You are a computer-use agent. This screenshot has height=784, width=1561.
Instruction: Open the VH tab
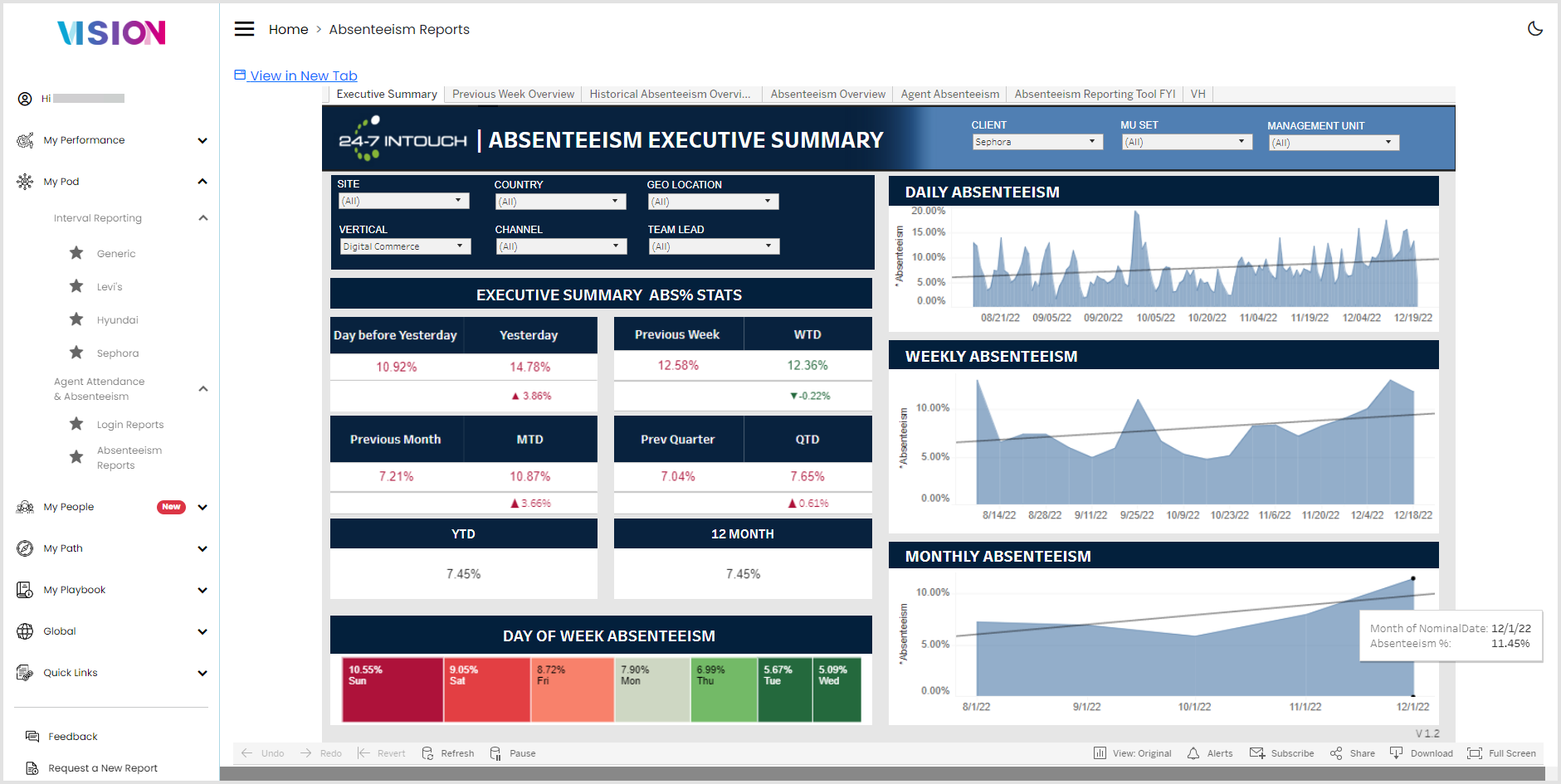[x=1198, y=95]
